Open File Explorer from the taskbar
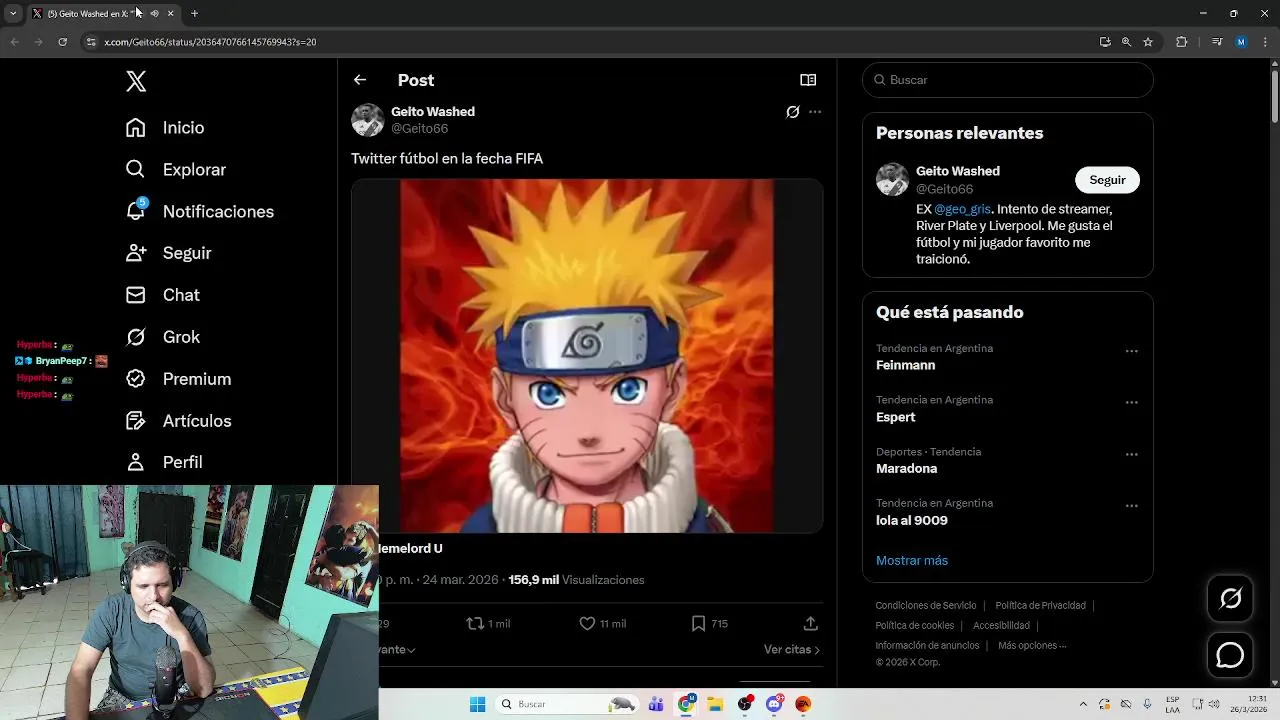Image resolution: width=1280 pixels, height=720 pixels. pyautogui.click(x=715, y=704)
